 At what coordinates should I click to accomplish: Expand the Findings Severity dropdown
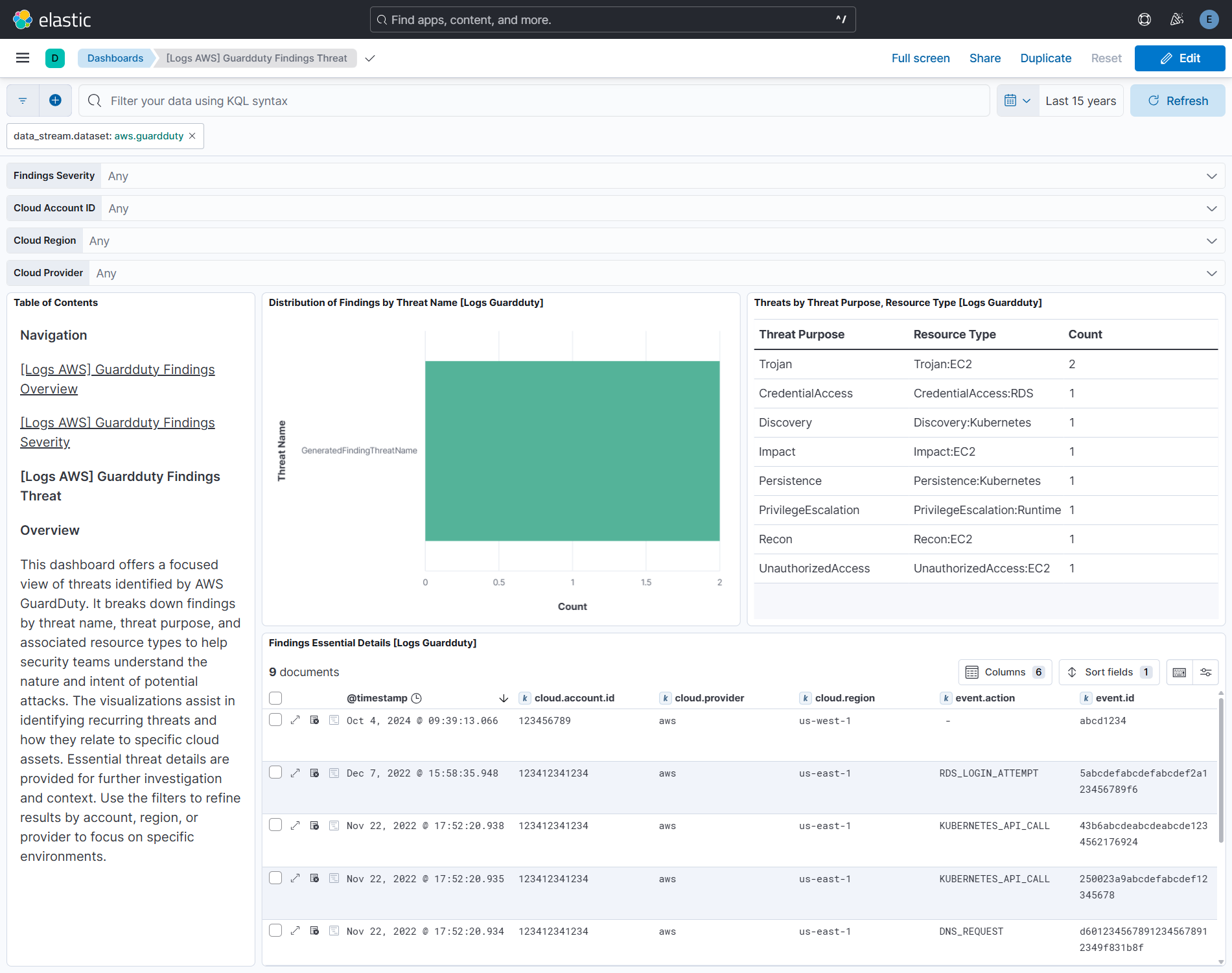1211,176
